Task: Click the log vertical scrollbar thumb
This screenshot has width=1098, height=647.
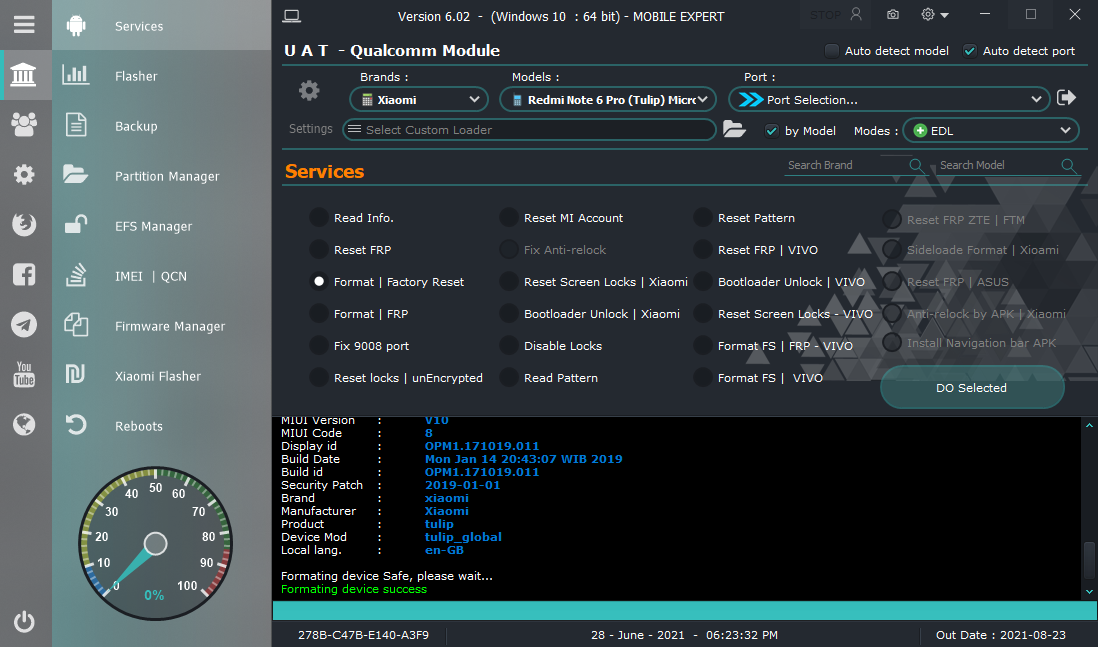Action: 1089,561
